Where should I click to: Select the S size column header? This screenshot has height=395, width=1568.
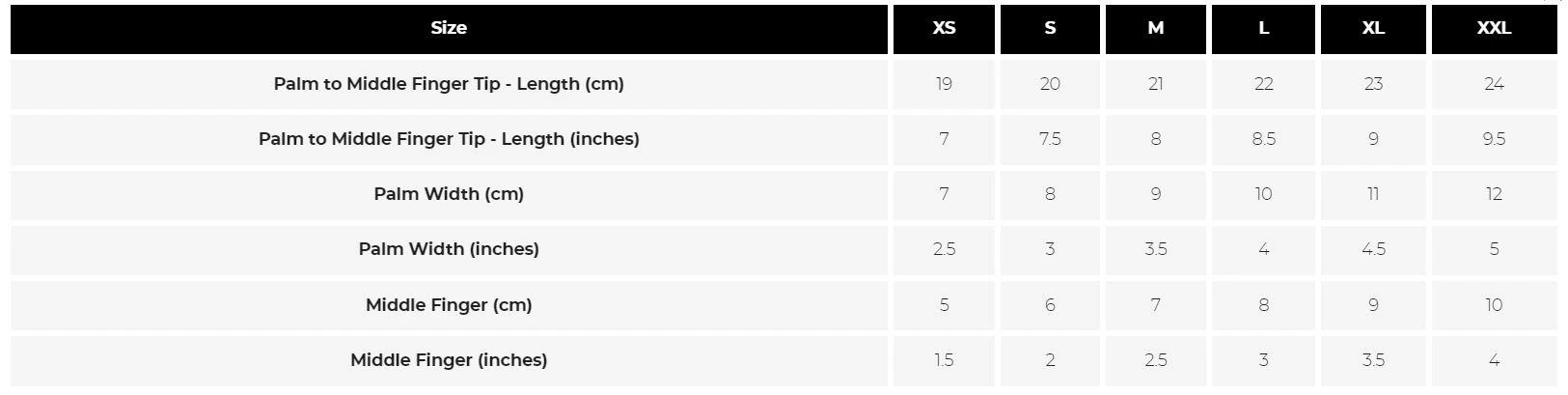pyautogui.click(x=1050, y=28)
